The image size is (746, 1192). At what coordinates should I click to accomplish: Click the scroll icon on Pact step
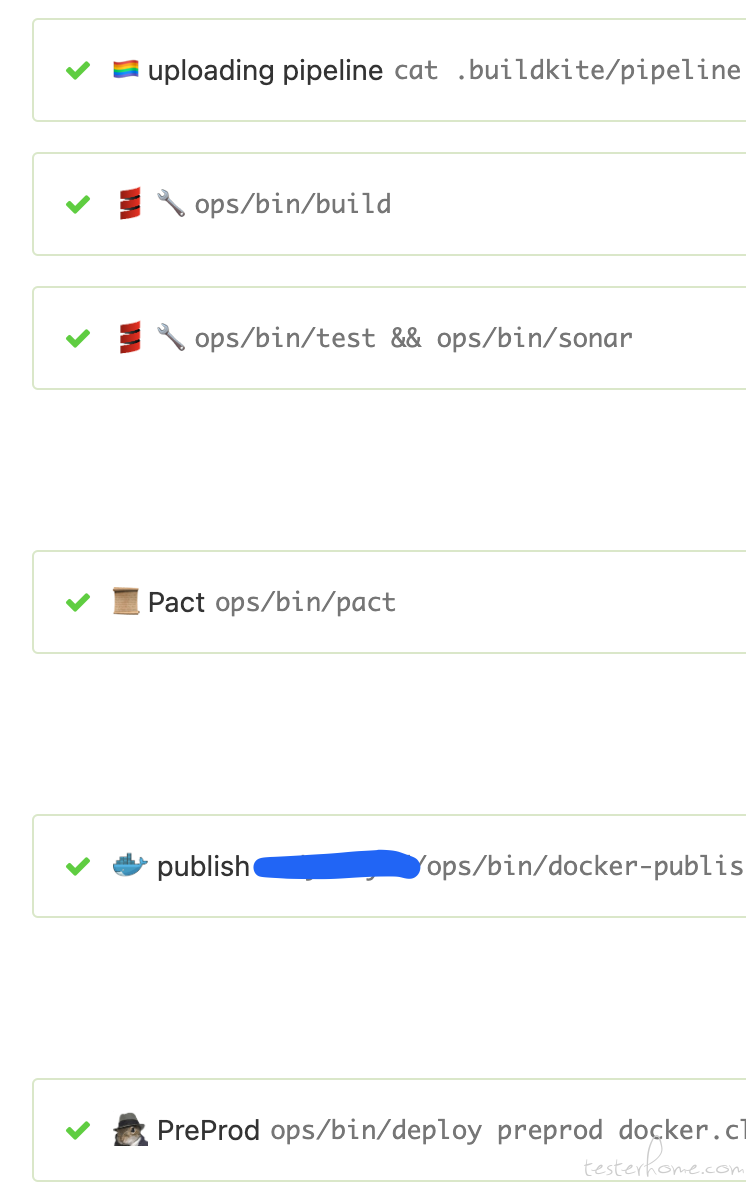(x=125, y=601)
